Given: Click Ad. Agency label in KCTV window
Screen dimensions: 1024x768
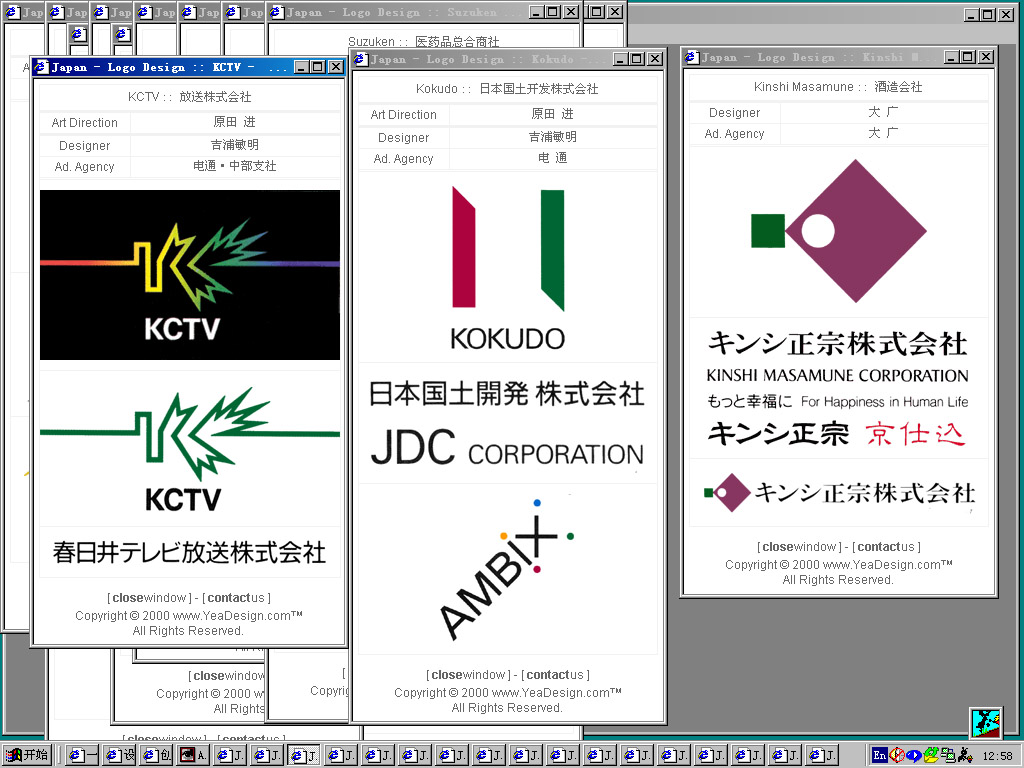Looking at the screenshot, I should coord(85,167).
